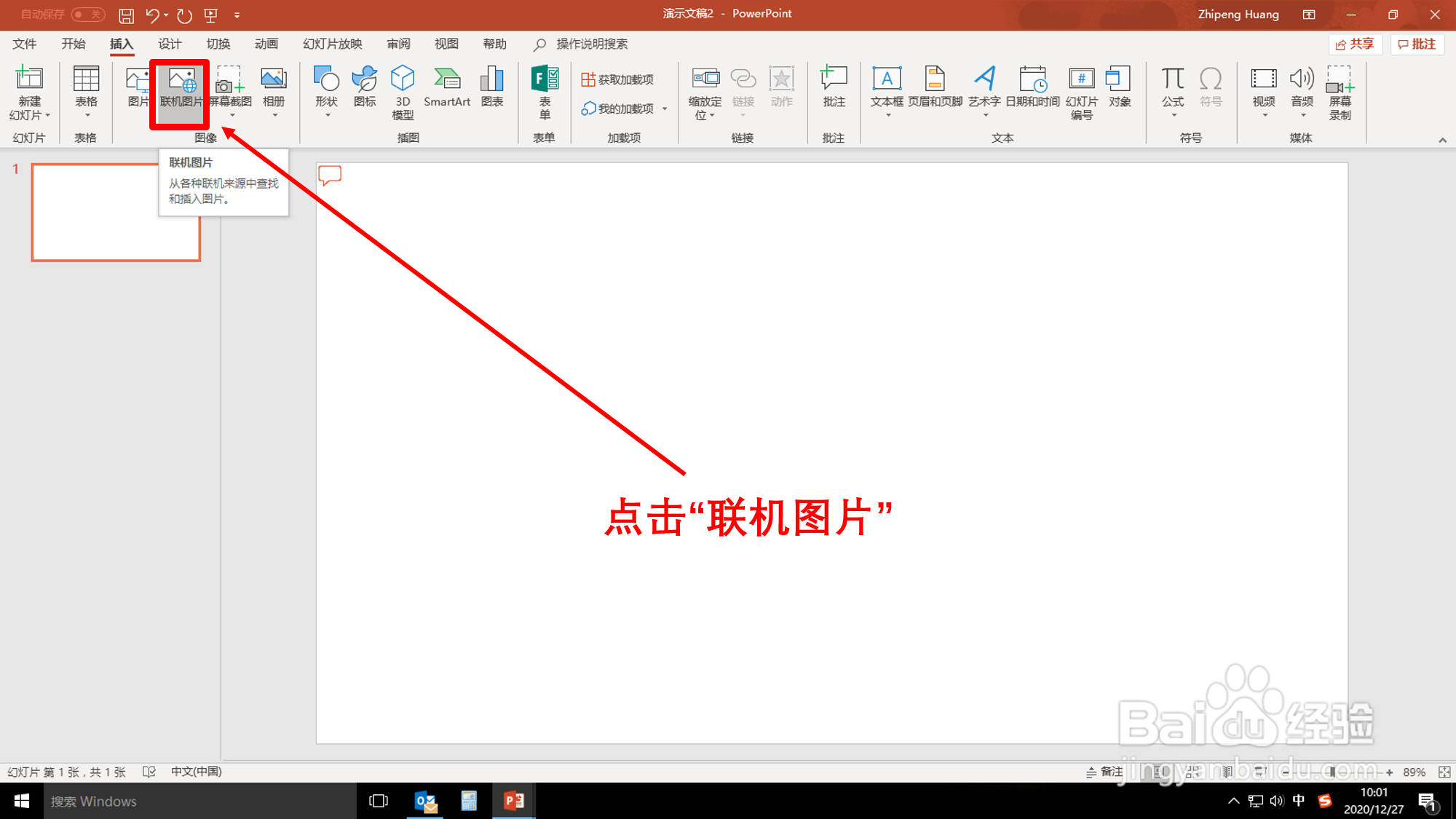Open the undo history dropdown arrow

[x=166, y=15]
